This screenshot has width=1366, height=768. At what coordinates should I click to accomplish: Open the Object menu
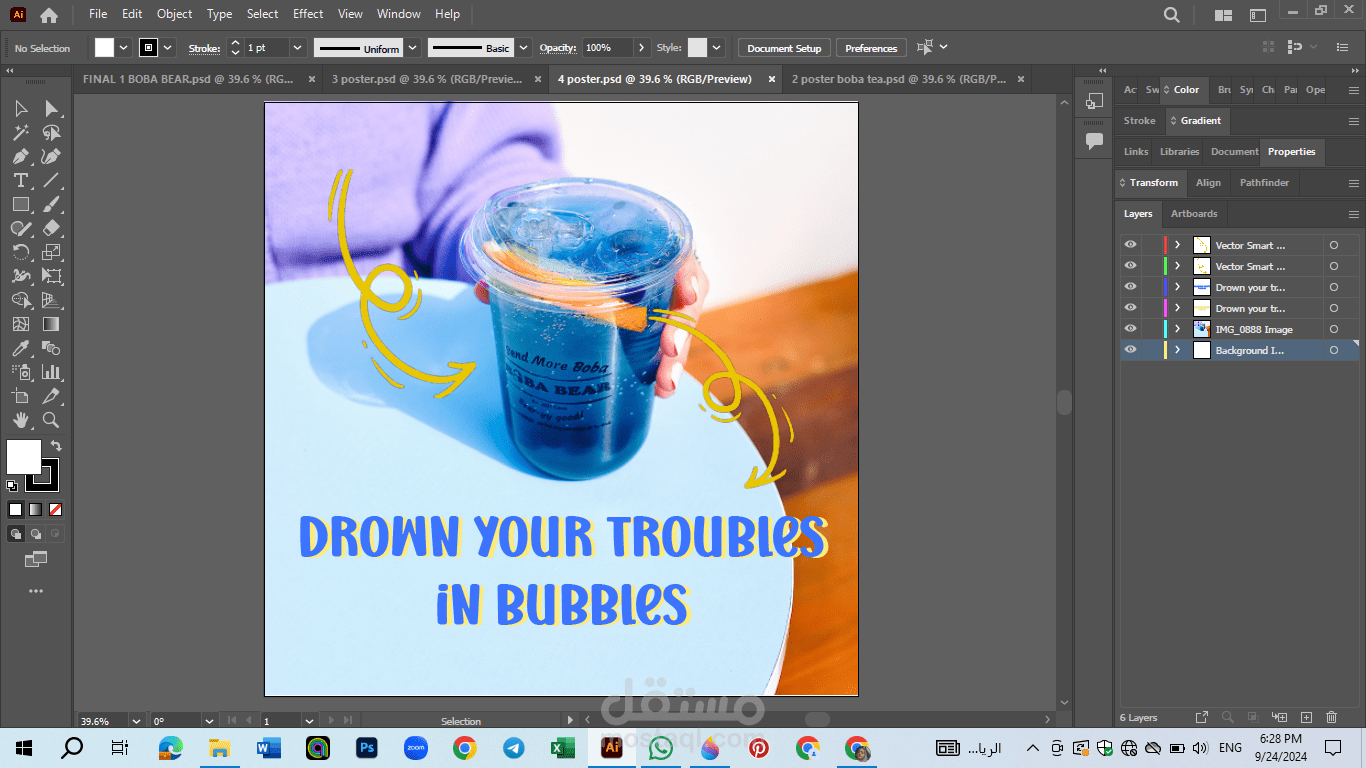[175, 14]
